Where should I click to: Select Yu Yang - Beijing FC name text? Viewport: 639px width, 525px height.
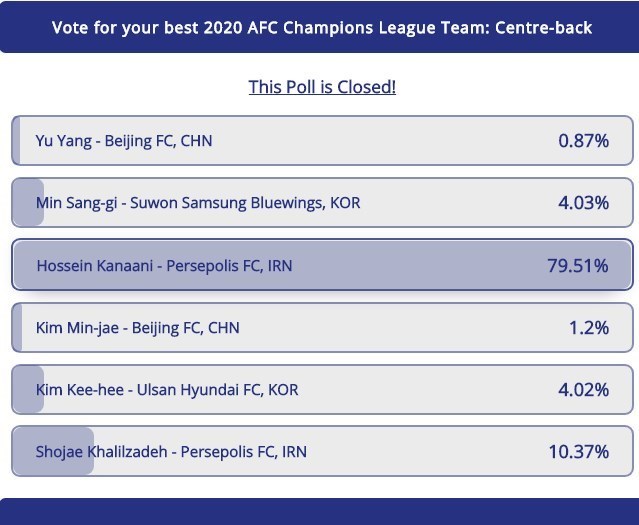pos(124,141)
